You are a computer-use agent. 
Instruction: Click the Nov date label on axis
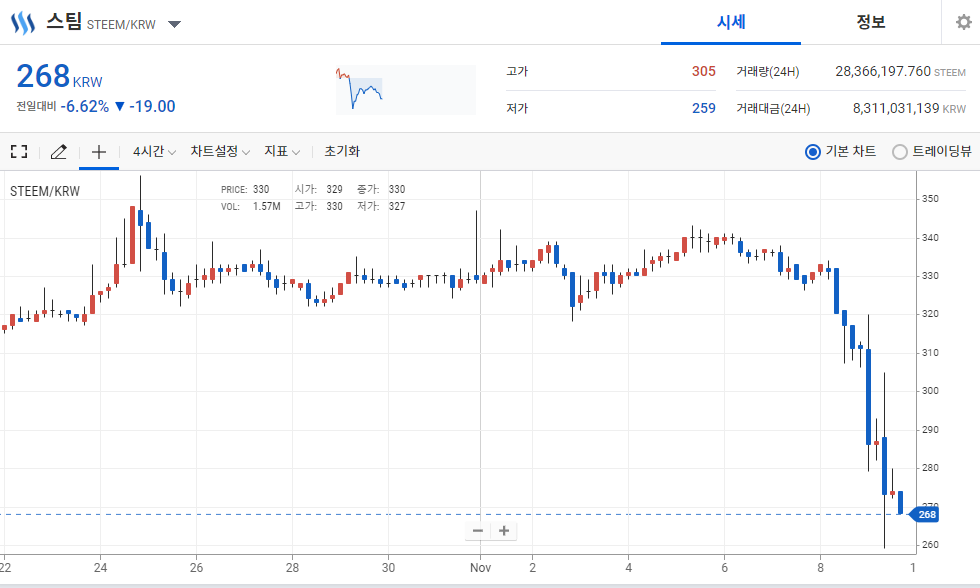480,567
